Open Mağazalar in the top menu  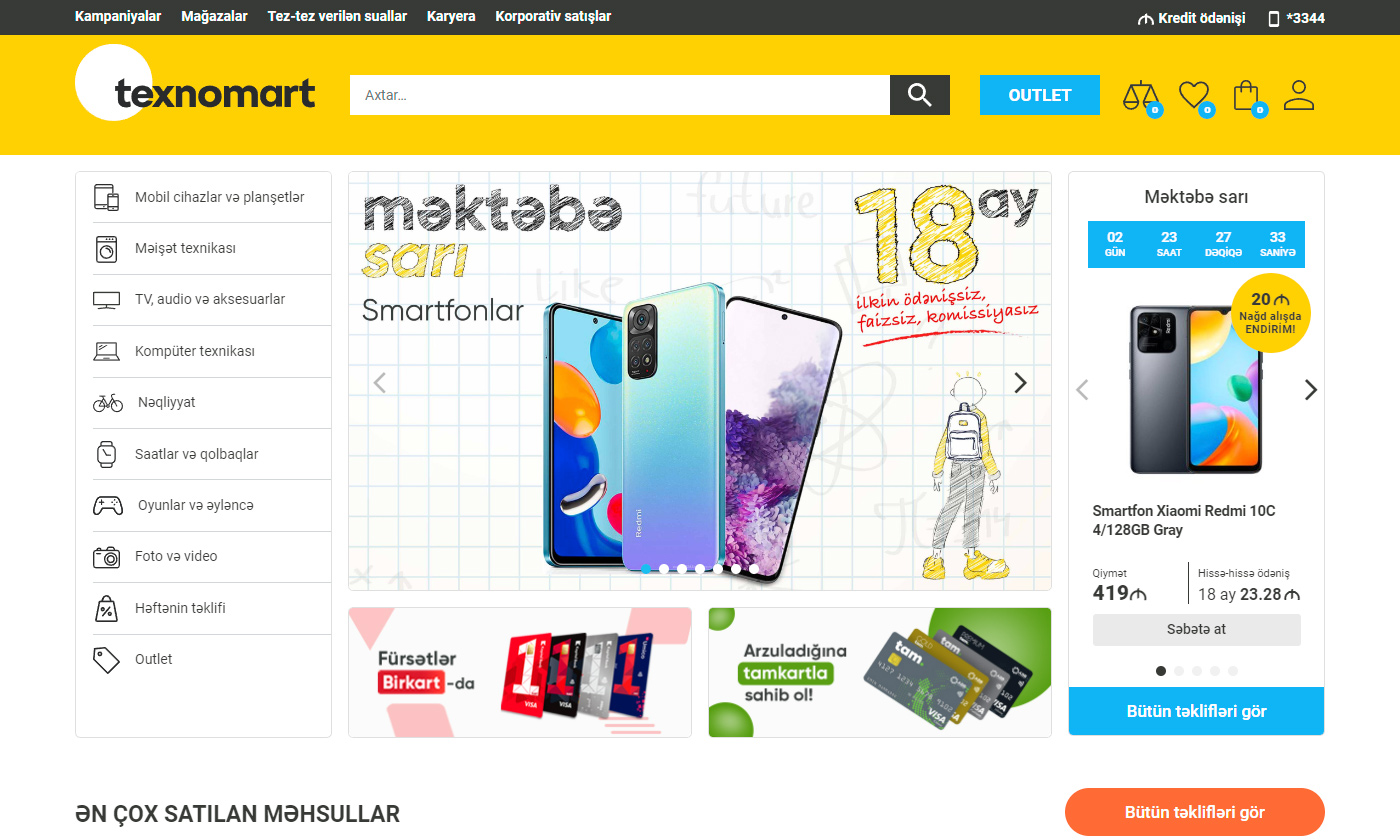pos(214,16)
